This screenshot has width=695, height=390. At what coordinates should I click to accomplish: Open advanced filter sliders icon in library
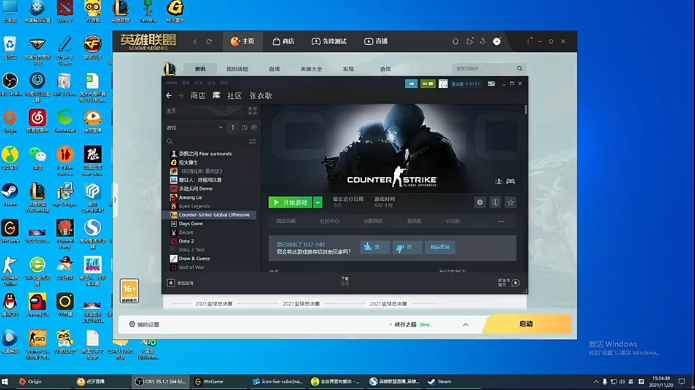pyautogui.click(x=252, y=141)
